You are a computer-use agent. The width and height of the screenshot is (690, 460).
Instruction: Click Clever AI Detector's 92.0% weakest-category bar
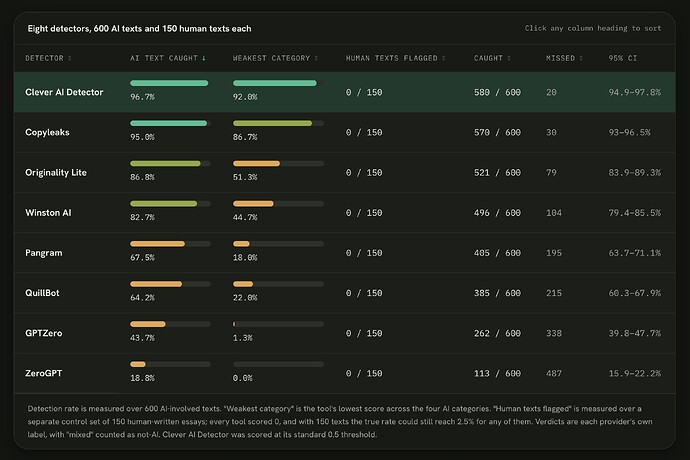[x=278, y=83]
